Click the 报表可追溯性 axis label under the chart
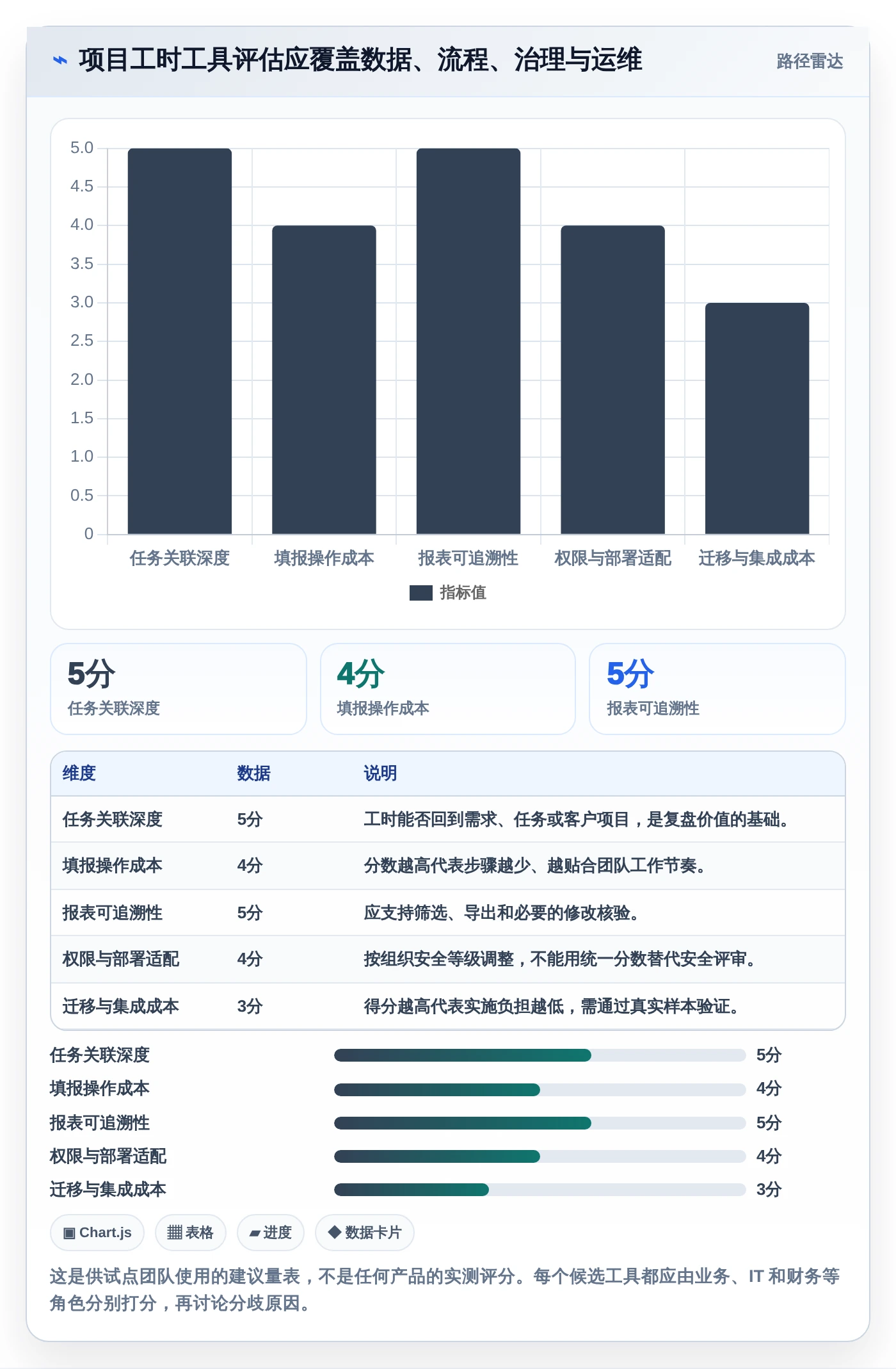The height and width of the screenshot is (1369, 896). pos(468,558)
